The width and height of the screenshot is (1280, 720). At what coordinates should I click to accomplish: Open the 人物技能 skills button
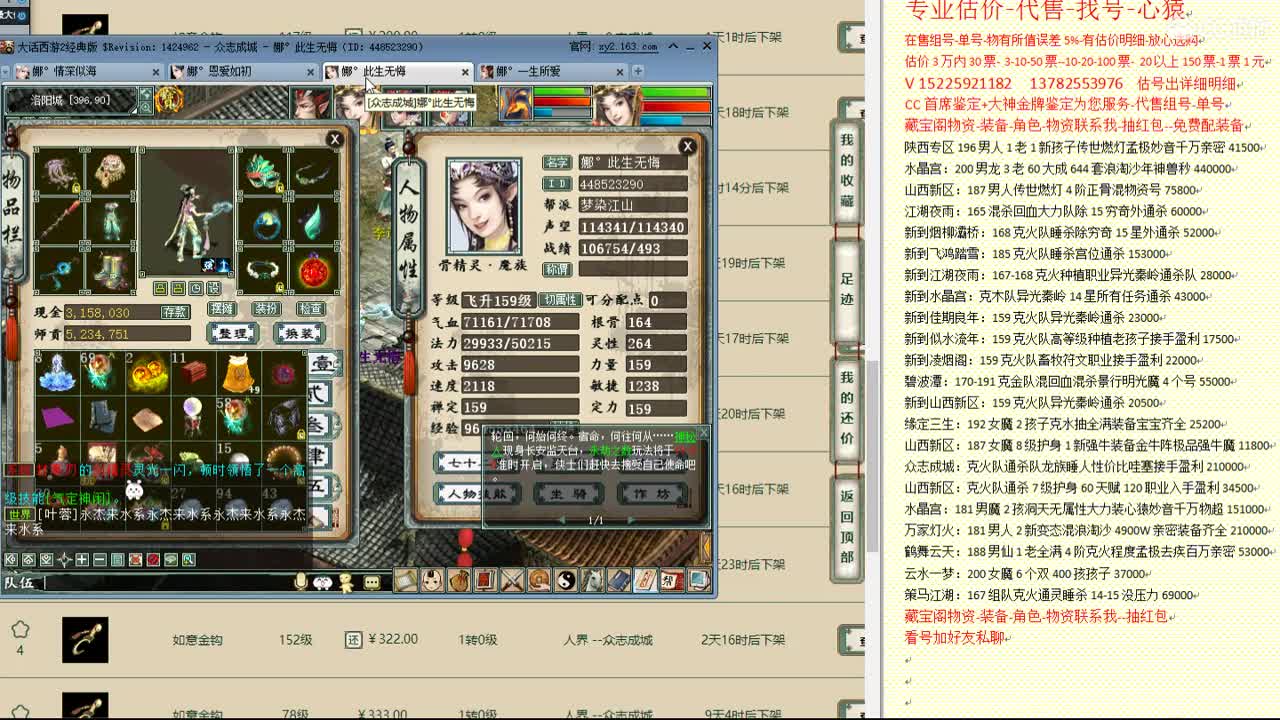point(477,494)
